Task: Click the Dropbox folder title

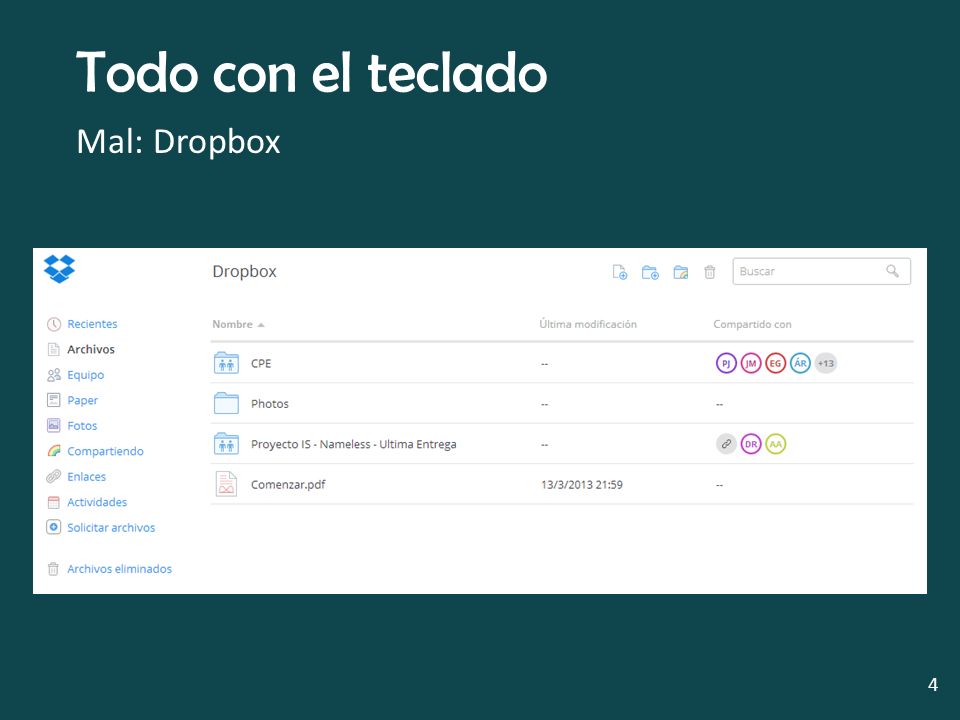Action: coord(244,271)
